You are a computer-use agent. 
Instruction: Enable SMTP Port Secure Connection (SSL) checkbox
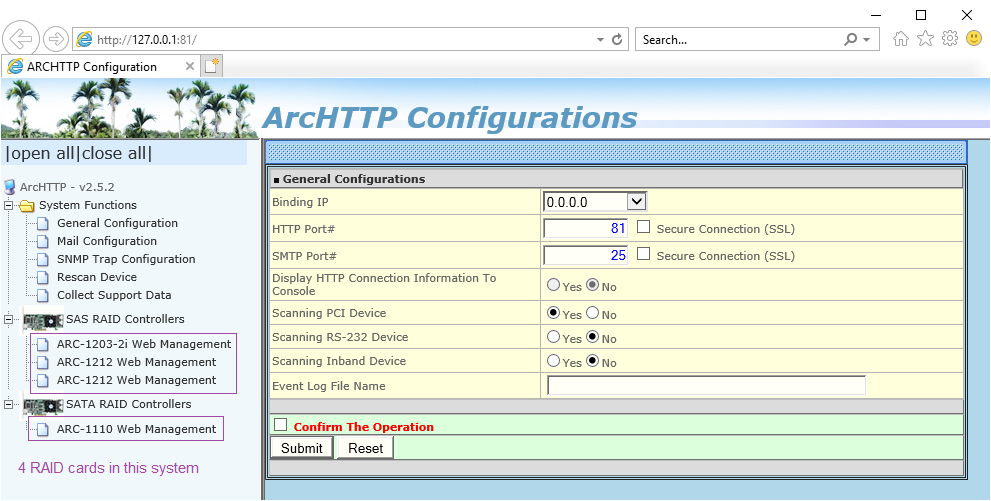point(643,254)
